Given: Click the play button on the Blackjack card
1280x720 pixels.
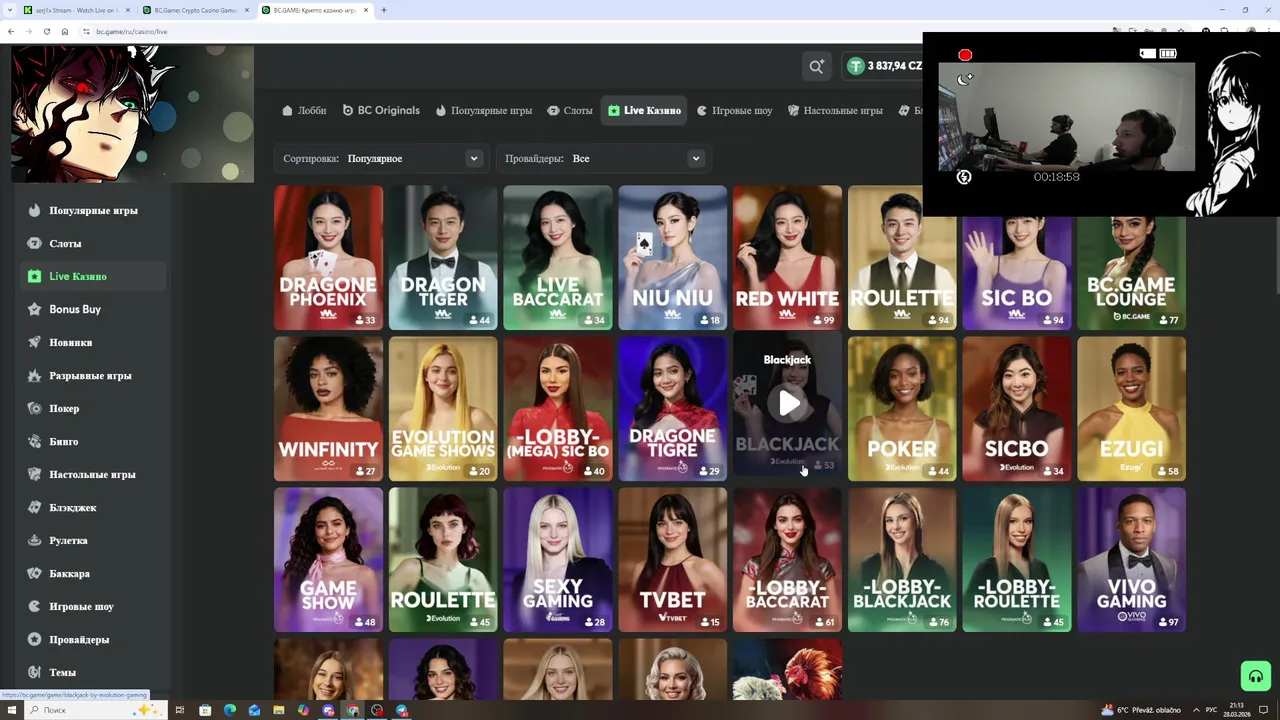Looking at the screenshot, I should pyautogui.click(x=789, y=403).
